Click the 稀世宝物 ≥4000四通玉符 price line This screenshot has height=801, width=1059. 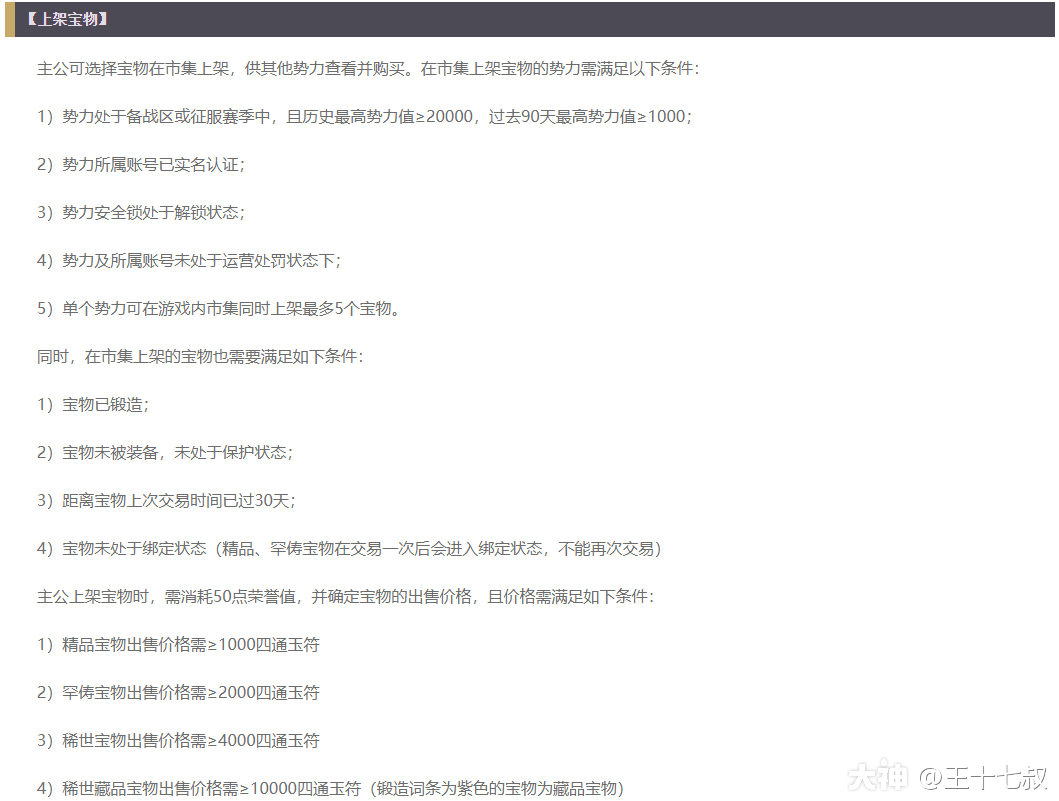pyautogui.click(x=178, y=741)
